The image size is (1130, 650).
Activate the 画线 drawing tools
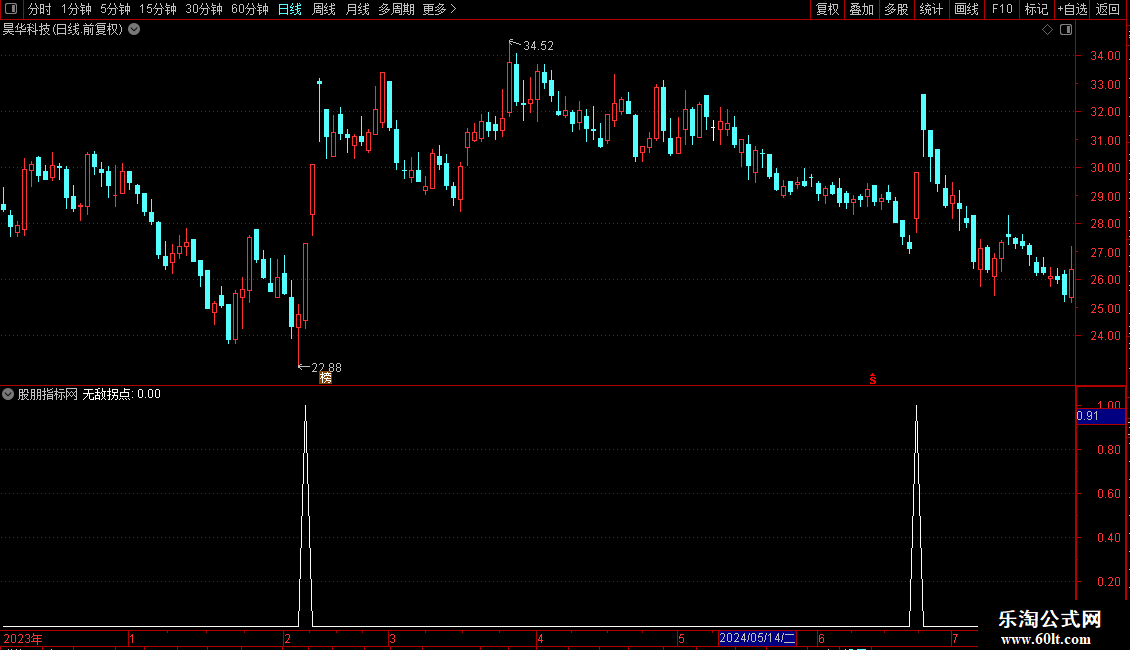(966, 9)
